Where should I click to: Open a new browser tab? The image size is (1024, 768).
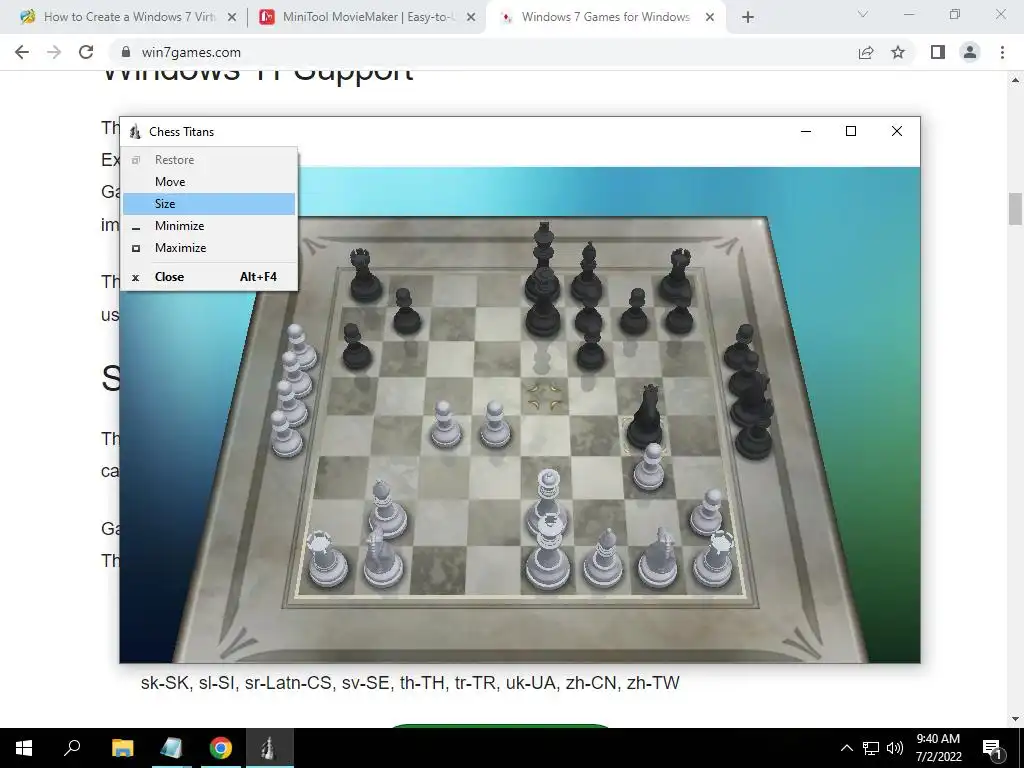point(748,18)
